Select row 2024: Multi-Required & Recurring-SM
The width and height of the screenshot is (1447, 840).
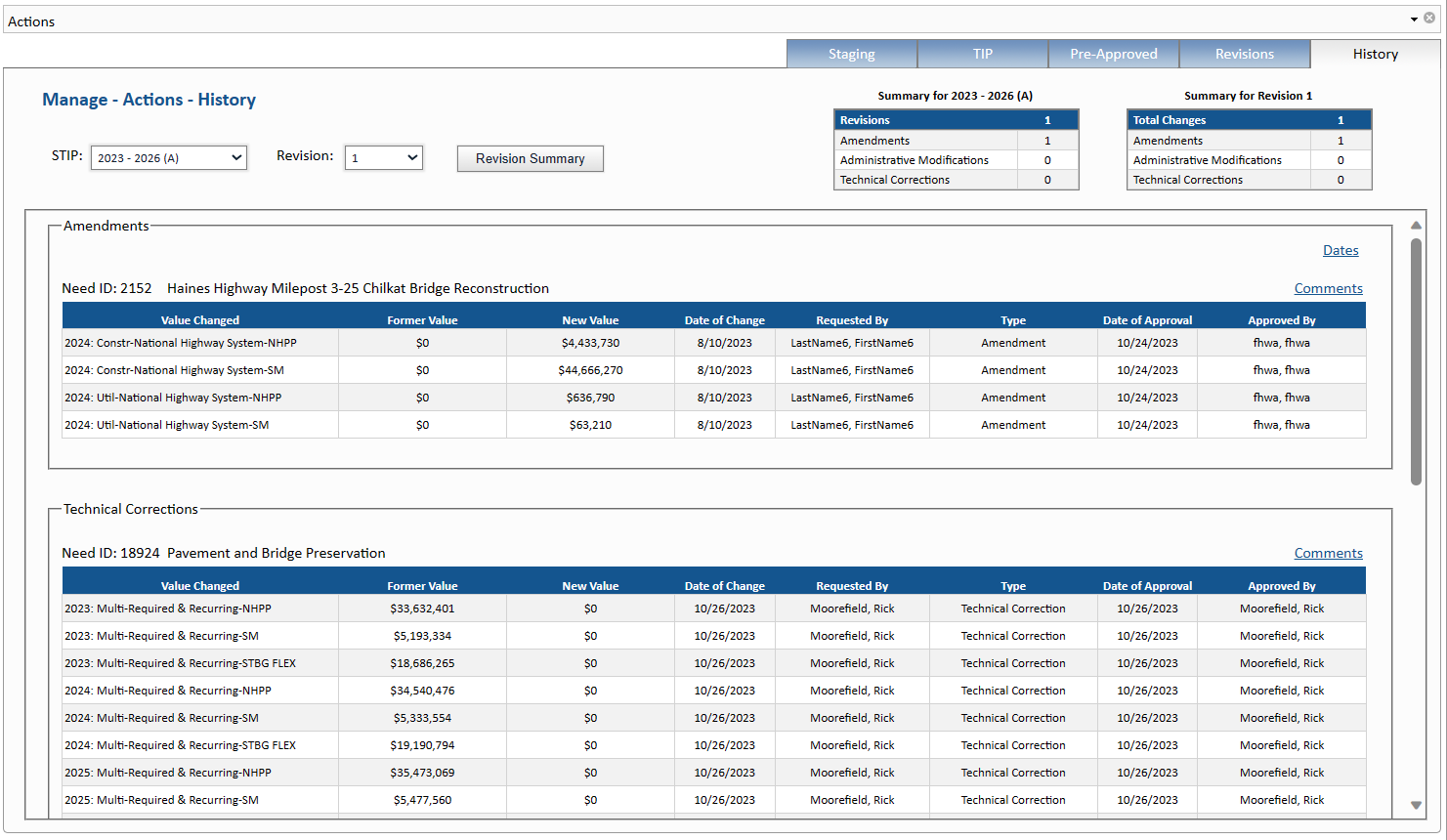(x=714, y=718)
